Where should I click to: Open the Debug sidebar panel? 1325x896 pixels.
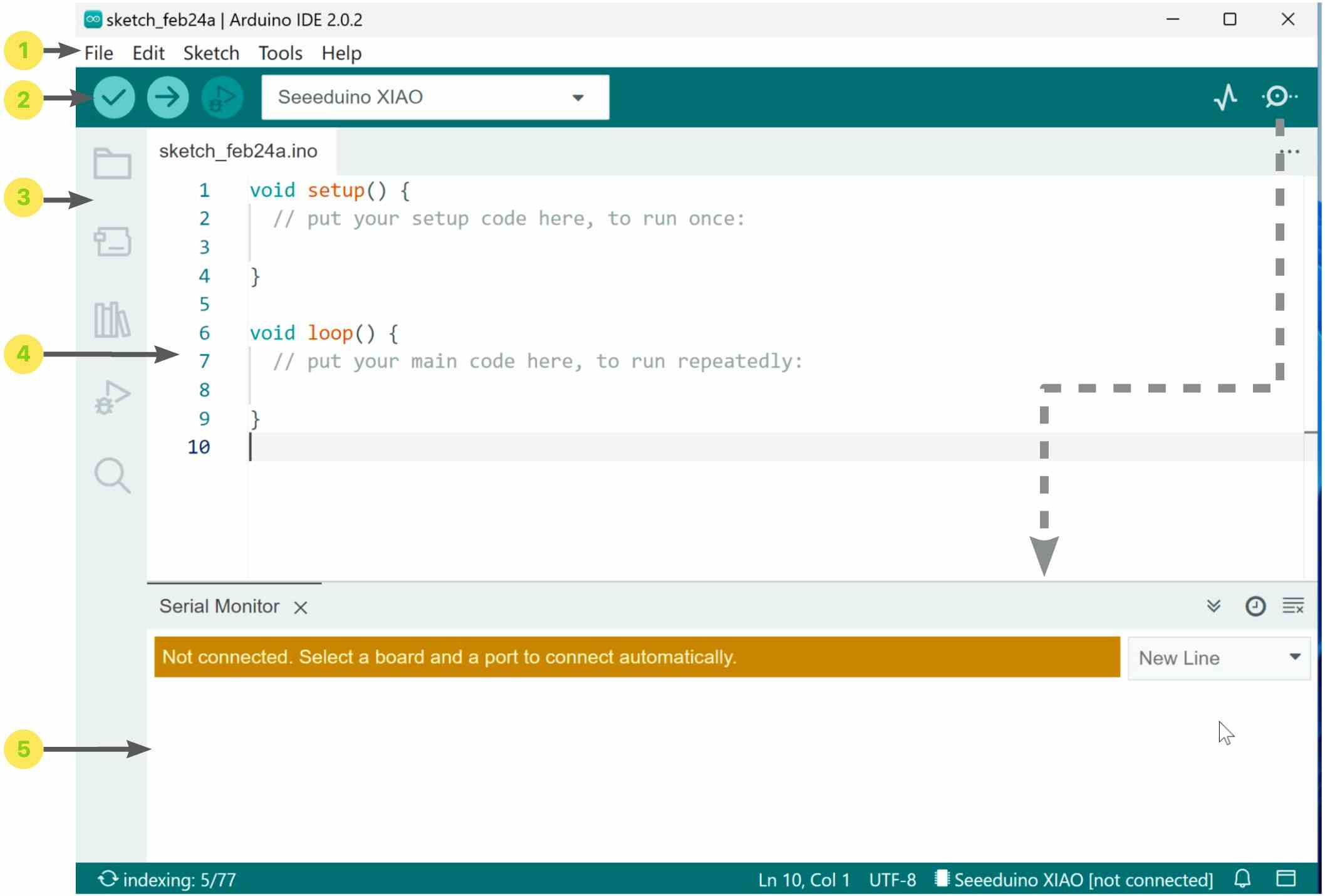point(112,397)
